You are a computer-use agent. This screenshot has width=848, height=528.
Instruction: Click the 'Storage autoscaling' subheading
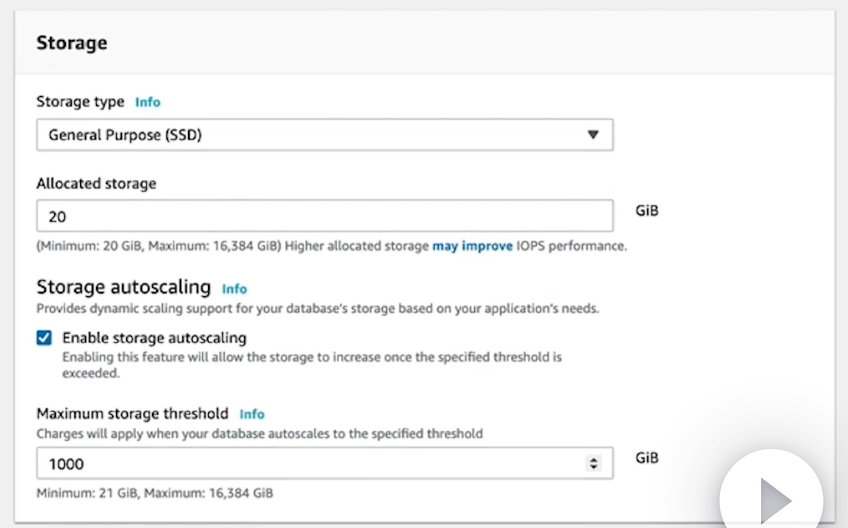point(123,288)
